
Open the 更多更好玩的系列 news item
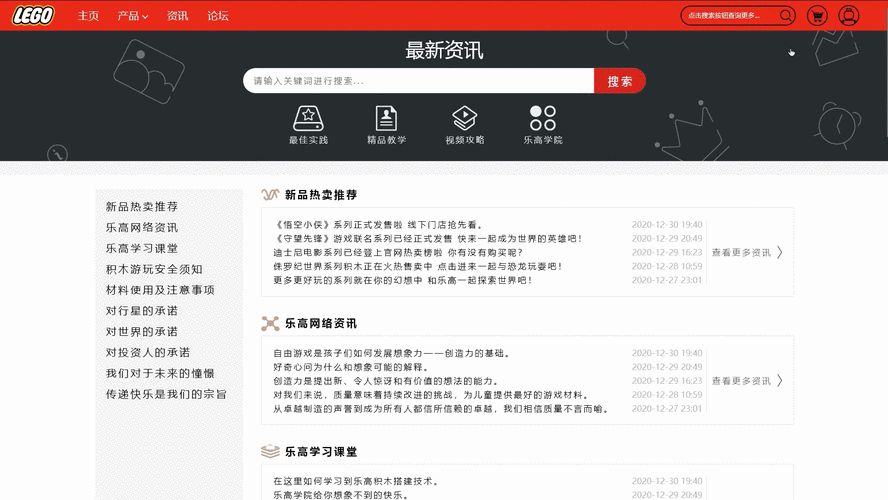tap(403, 280)
